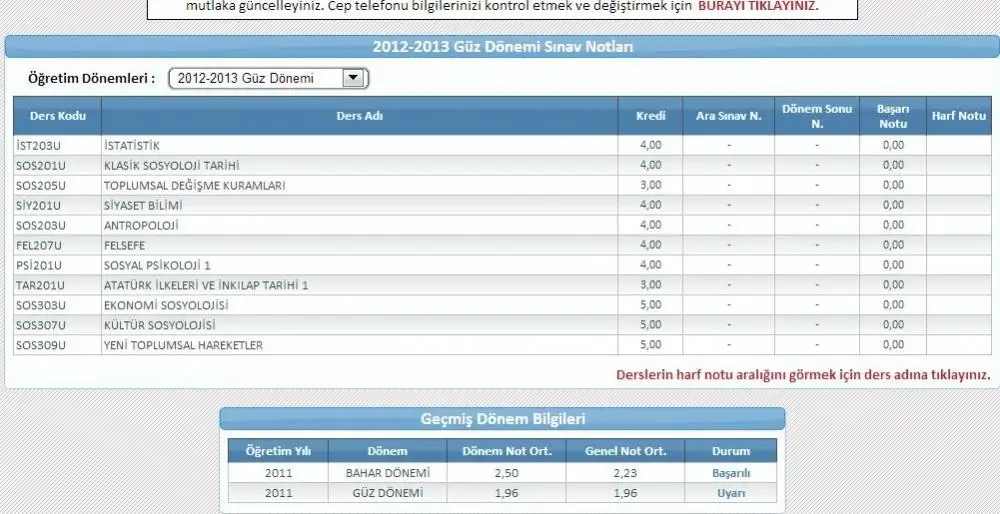Click the BURAYI TIKLAYINIZ link

pyautogui.click(x=758, y=6)
